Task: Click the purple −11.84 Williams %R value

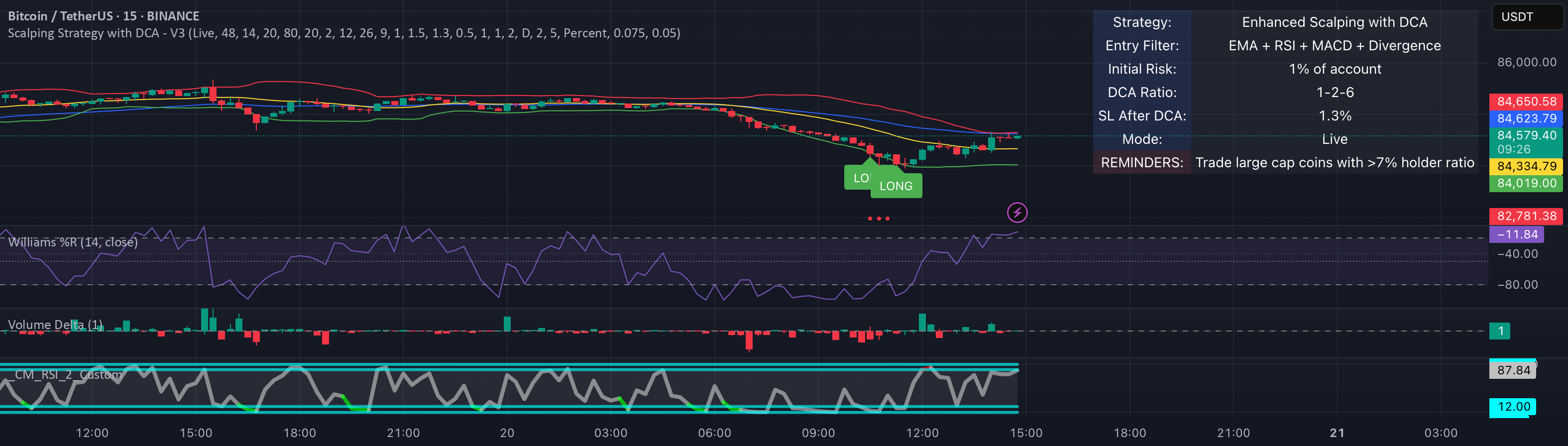Action: [x=1516, y=234]
